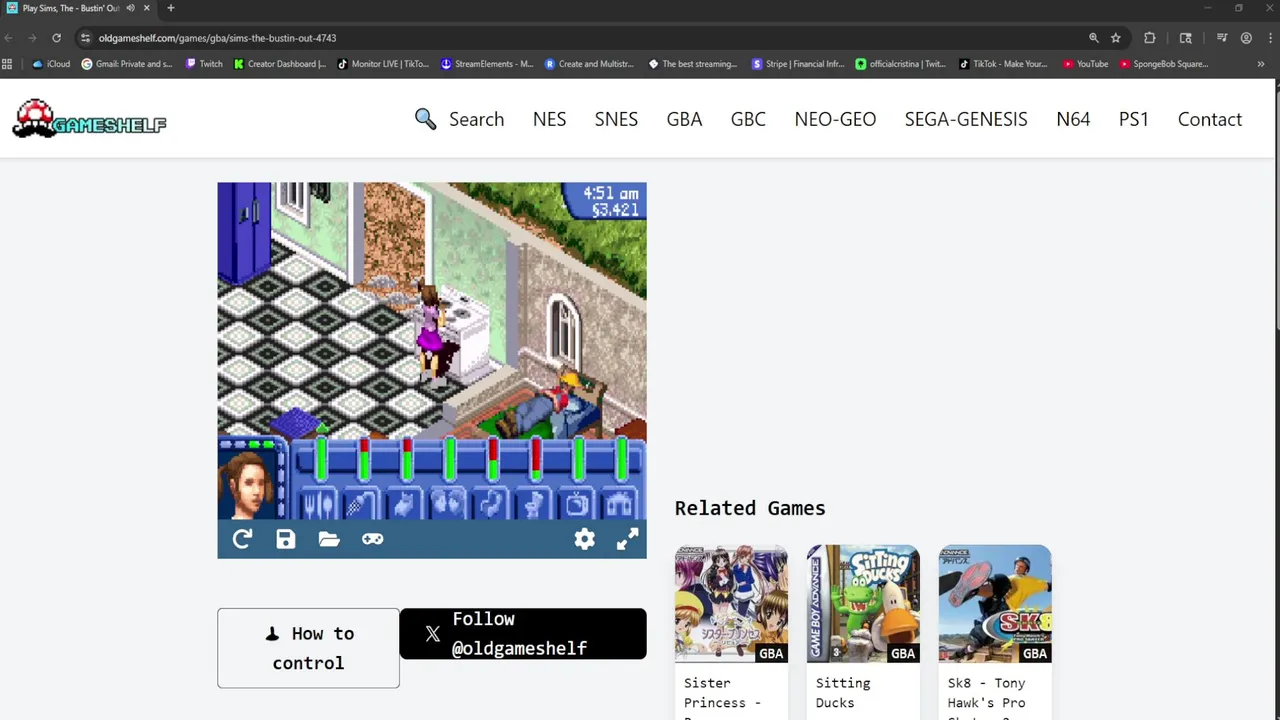The width and height of the screenshot is (1280, 720).
Task: Open a new browser tab
Action: 171,8
